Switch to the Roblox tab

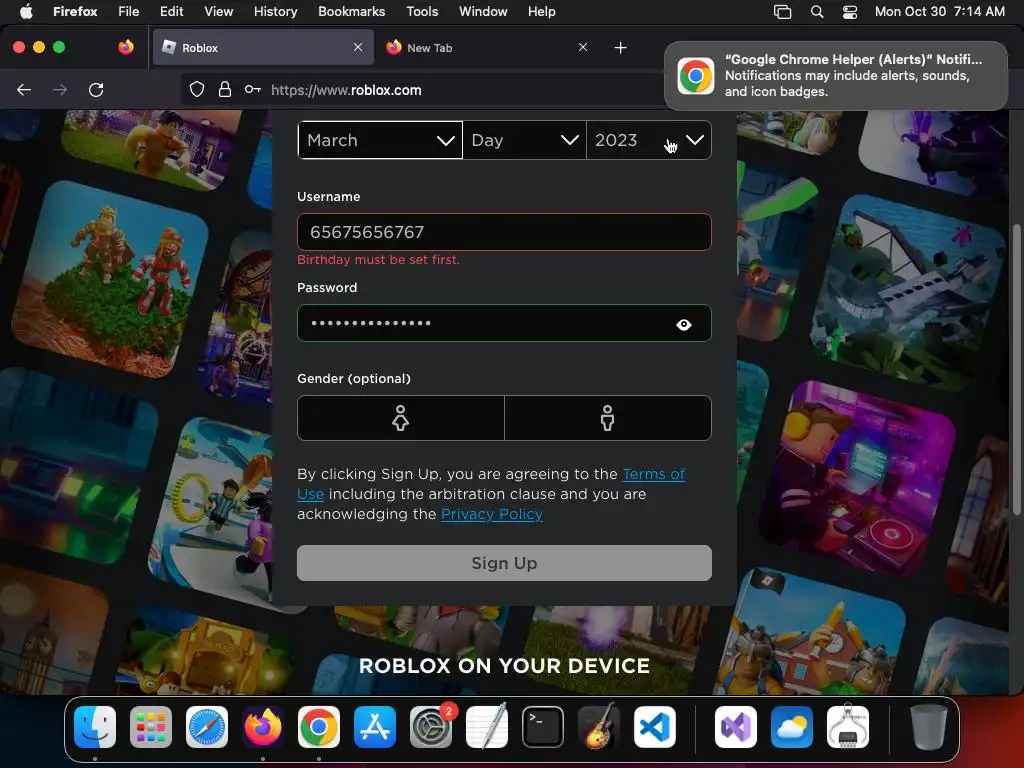(x=263, y=47)
